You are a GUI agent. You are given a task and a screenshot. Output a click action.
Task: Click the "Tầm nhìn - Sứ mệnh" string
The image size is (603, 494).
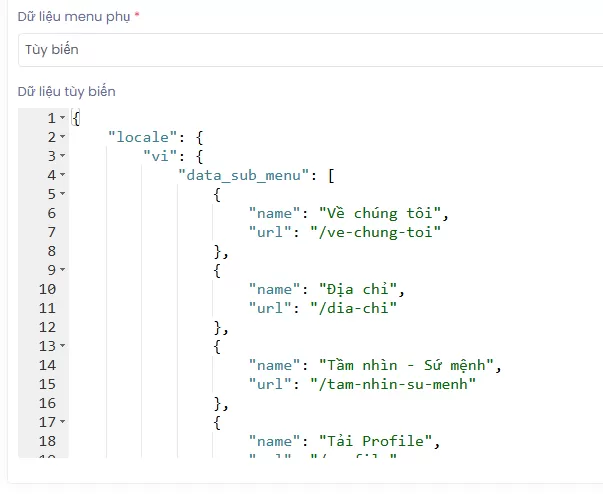(x=408, y=365)
